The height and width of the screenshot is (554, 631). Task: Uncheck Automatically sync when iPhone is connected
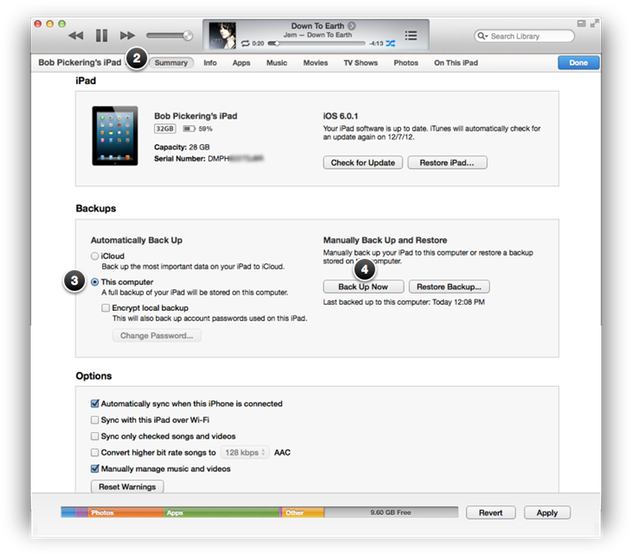tap(95, 404)
